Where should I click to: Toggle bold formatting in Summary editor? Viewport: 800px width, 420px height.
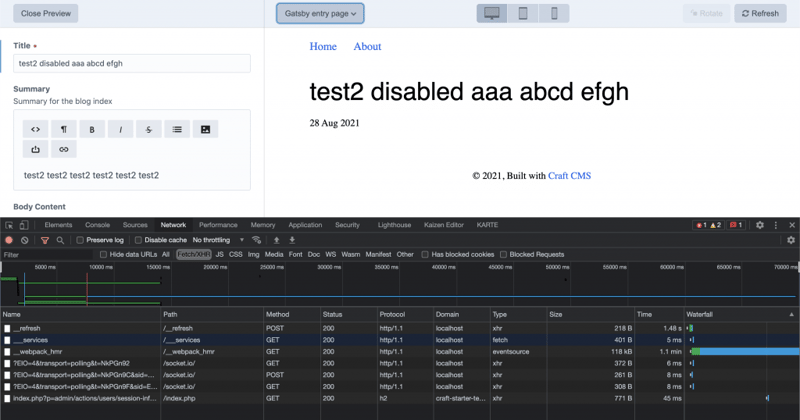pyautogui.click(x=92, y=129)
